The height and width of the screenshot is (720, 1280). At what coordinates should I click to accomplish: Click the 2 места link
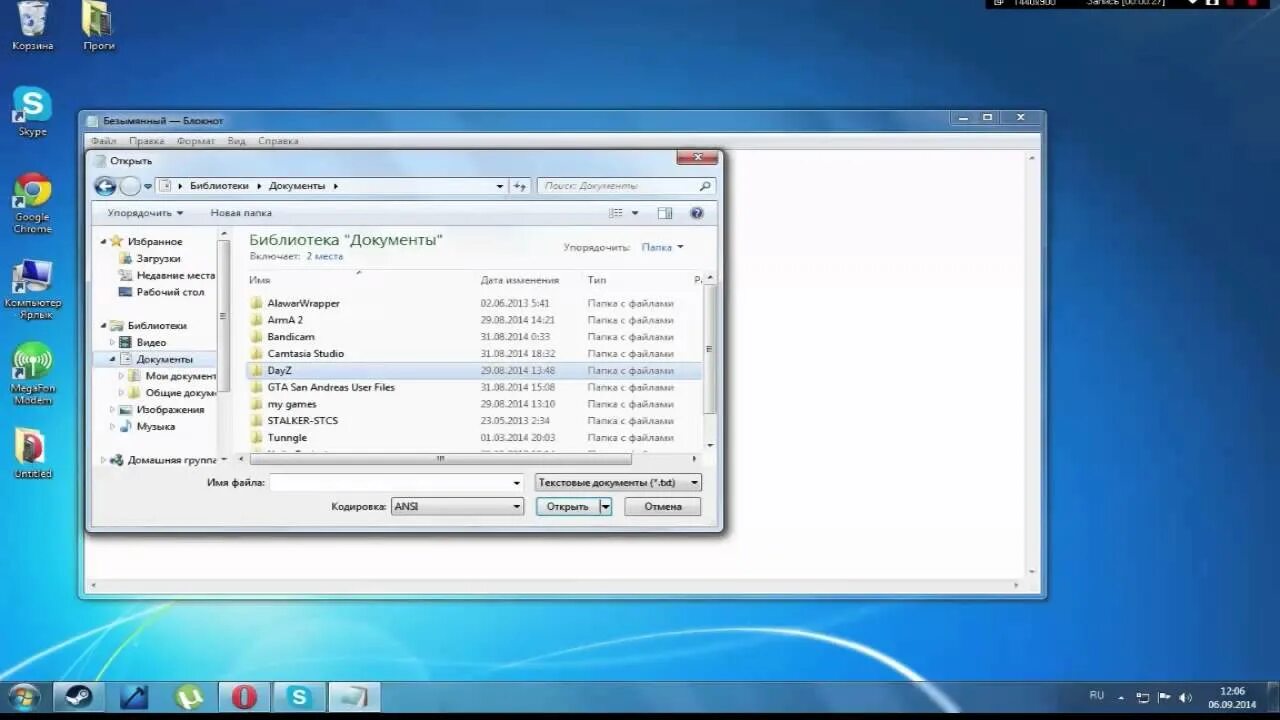coord(324,256)
